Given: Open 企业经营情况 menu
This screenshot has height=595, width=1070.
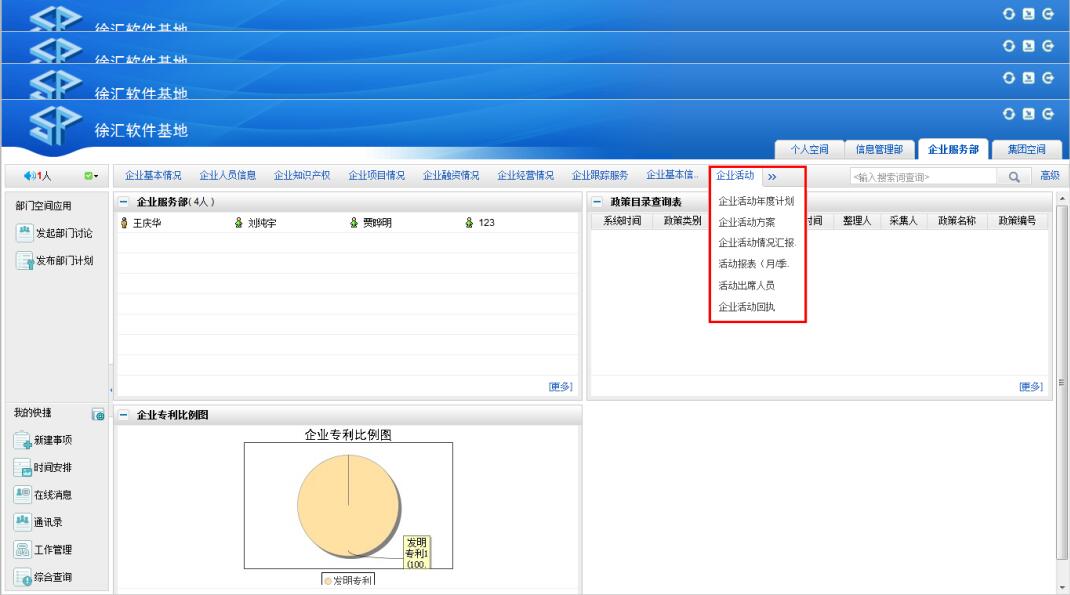Looking at the screenshot, I should pos(525,175).
